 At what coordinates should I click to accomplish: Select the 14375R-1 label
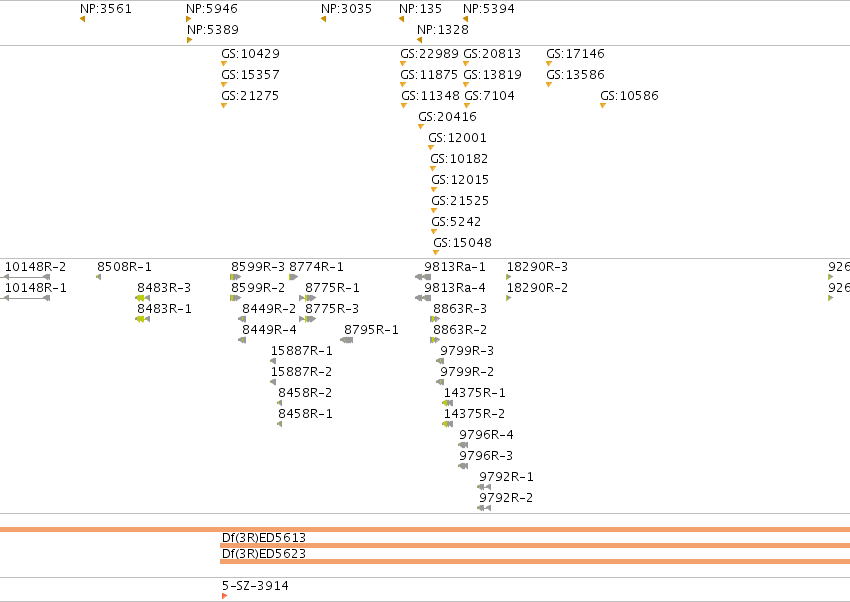pos(475,393)
